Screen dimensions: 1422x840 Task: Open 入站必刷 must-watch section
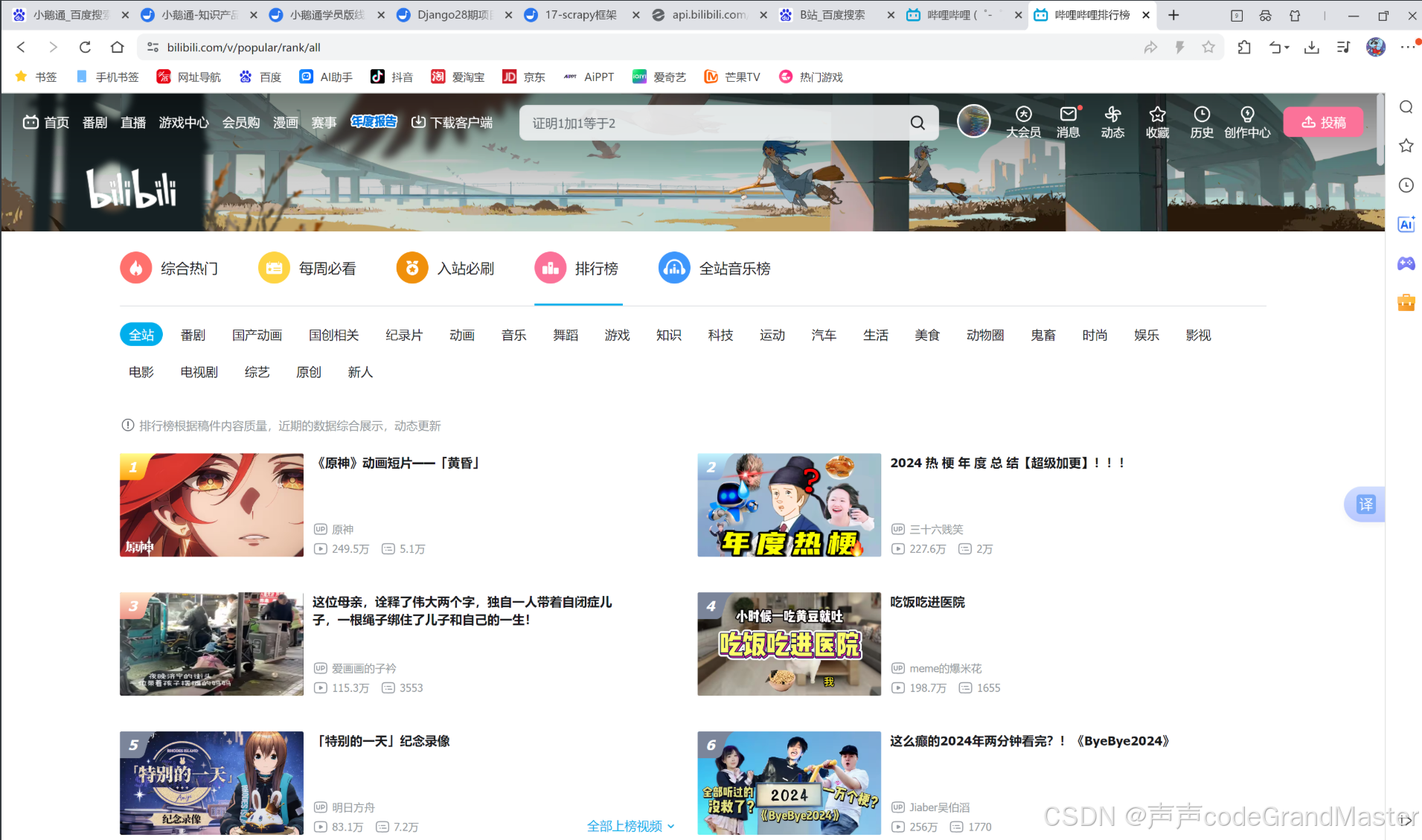click(446, 268)
